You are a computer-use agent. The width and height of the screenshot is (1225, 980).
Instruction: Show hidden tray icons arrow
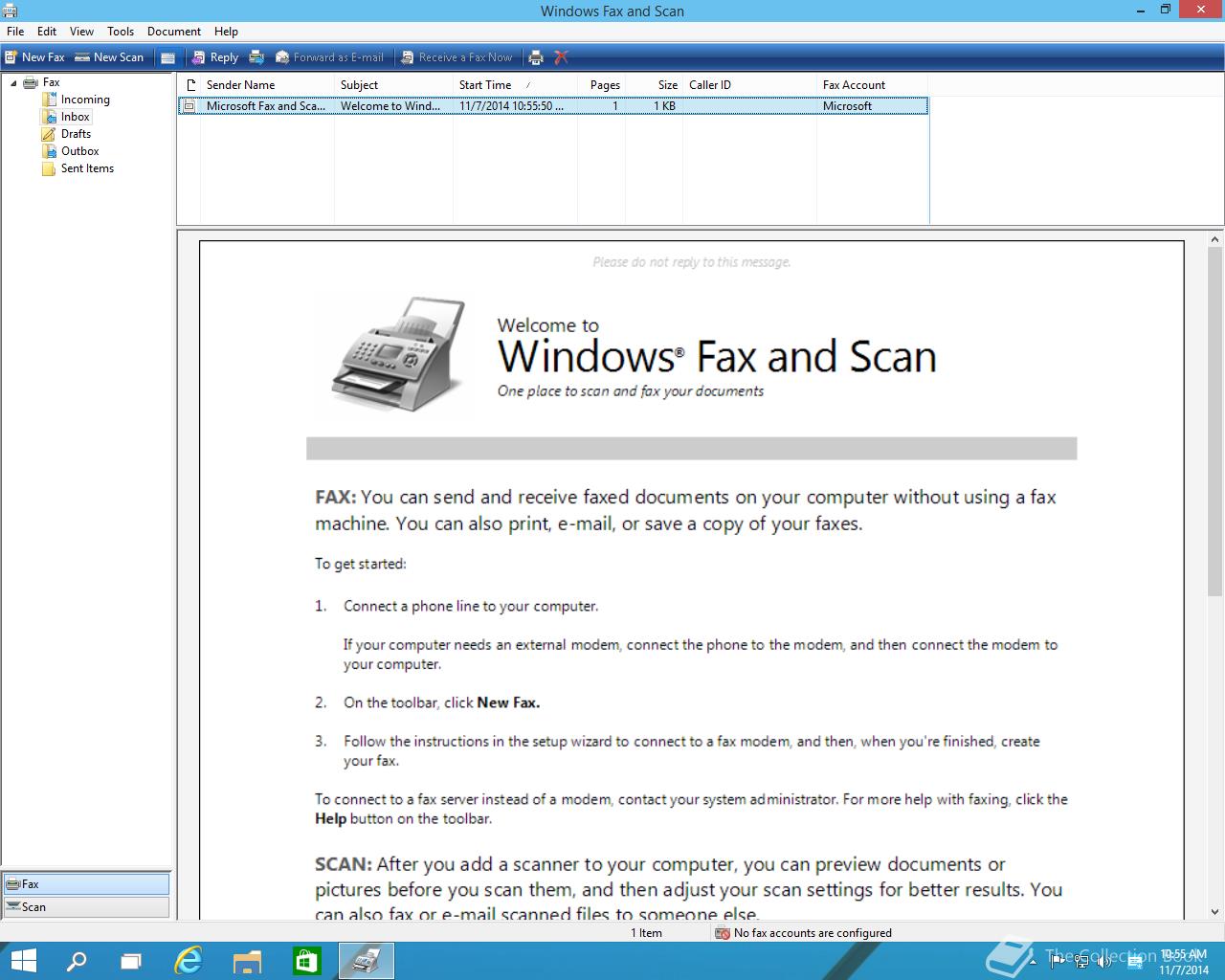point(1033,961)
